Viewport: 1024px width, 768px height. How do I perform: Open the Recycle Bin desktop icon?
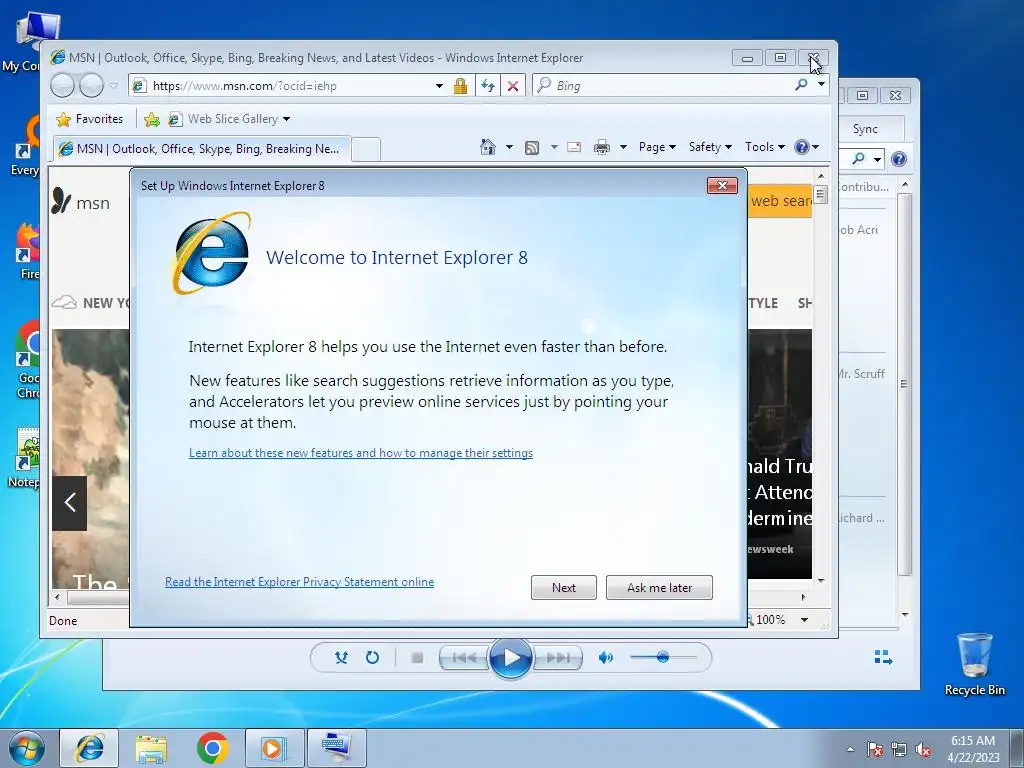coord(974,663)
